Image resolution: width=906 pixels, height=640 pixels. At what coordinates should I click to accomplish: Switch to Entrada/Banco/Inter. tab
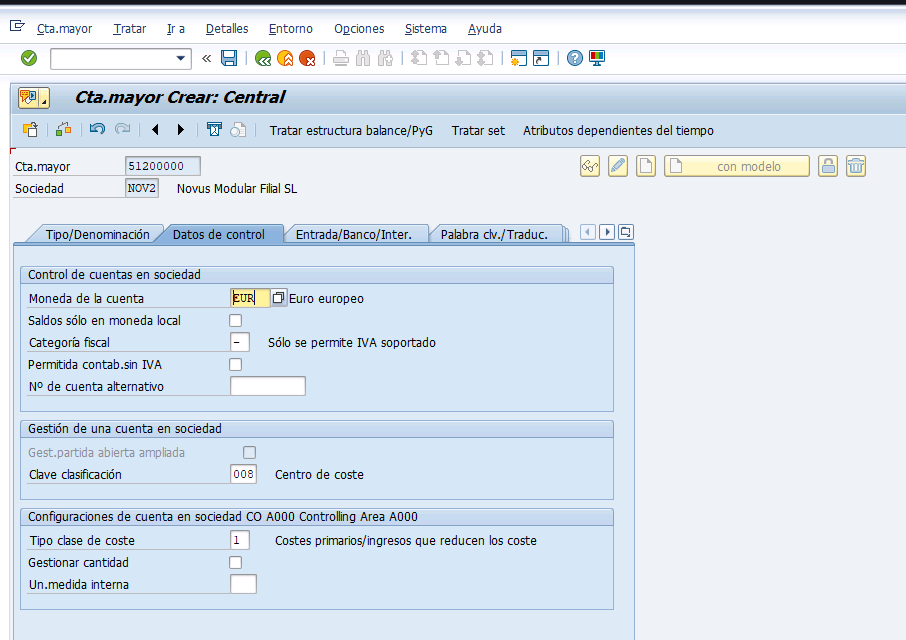point(354,235)
